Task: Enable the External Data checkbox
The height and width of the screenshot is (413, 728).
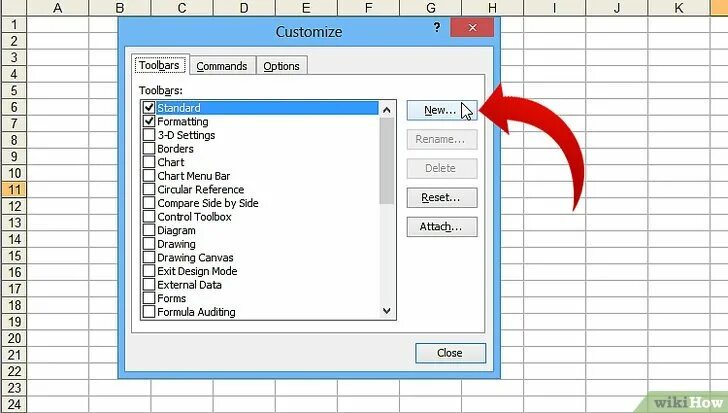Action: [149, 285]
